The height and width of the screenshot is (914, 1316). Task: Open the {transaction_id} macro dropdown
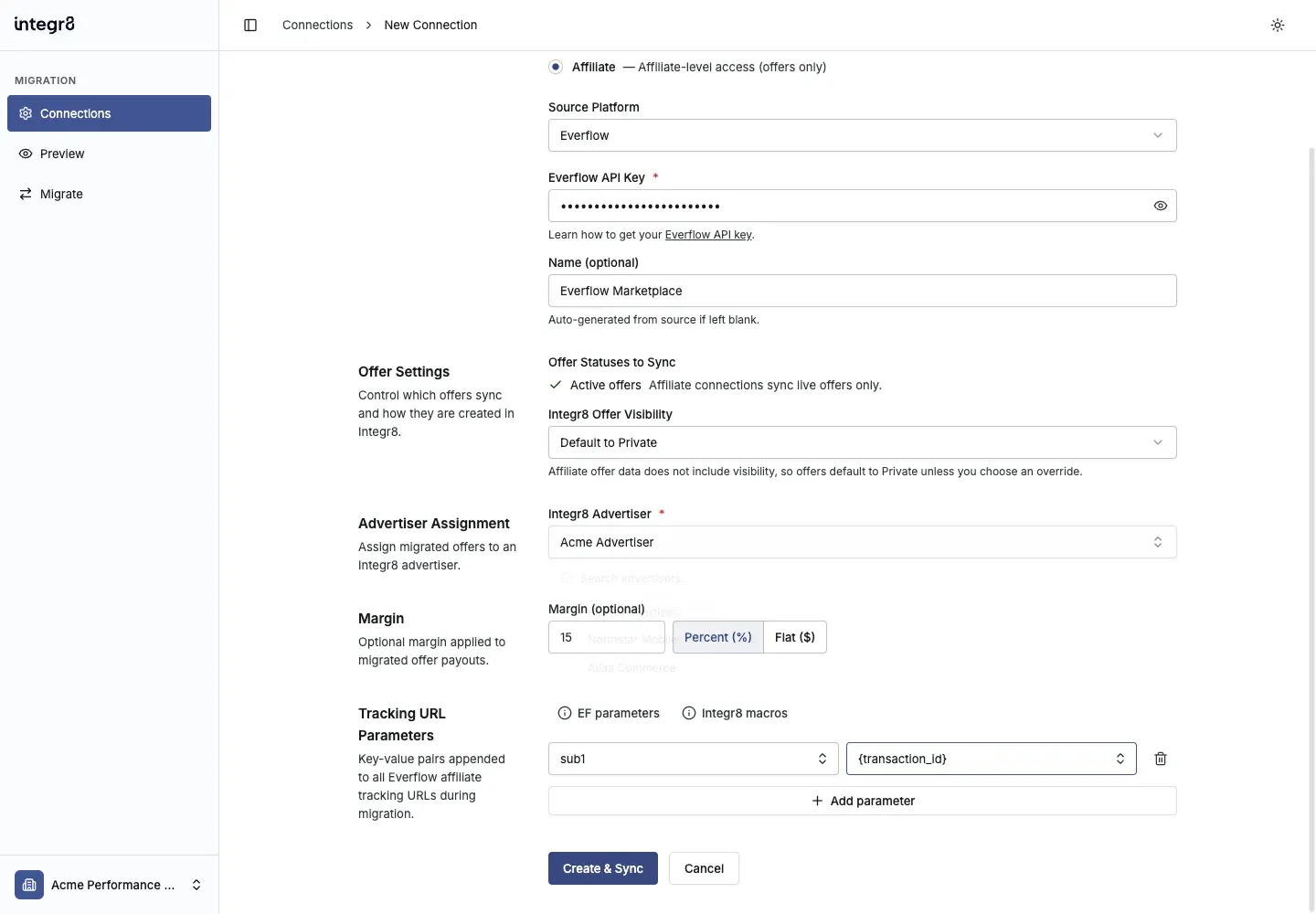click(992, 759)
